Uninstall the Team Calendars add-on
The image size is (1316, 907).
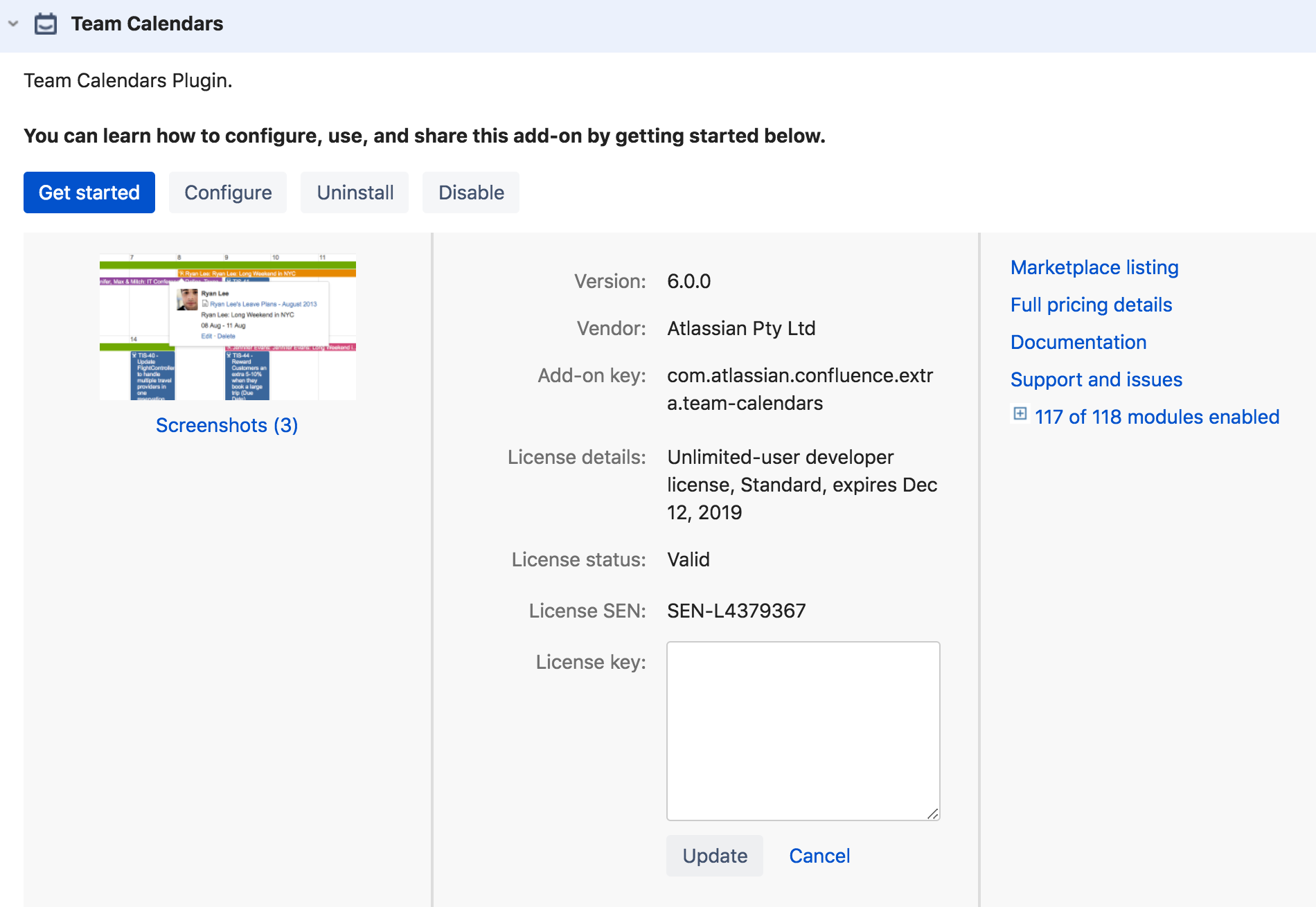pos(355,192)
